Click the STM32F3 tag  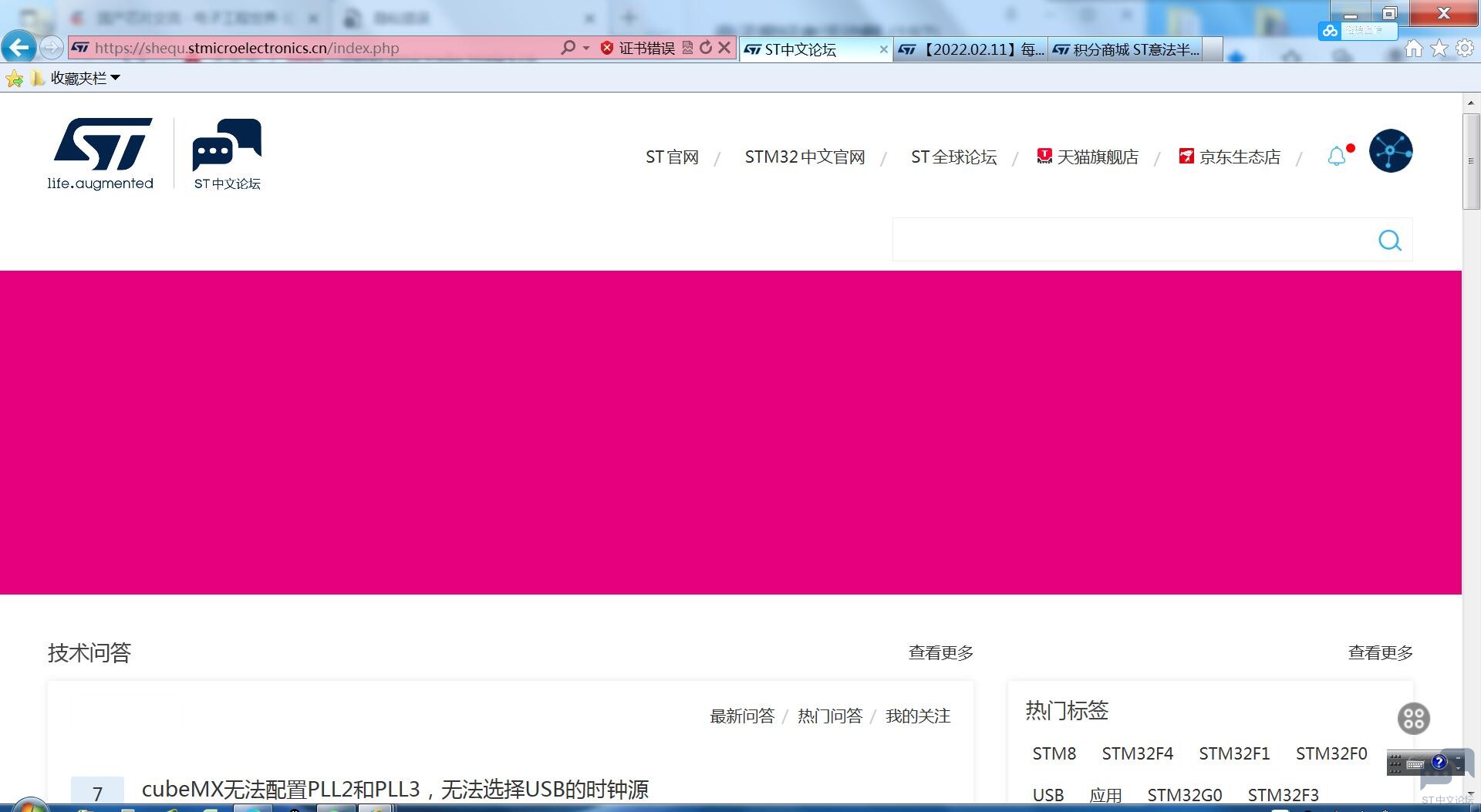point(1284,795)
